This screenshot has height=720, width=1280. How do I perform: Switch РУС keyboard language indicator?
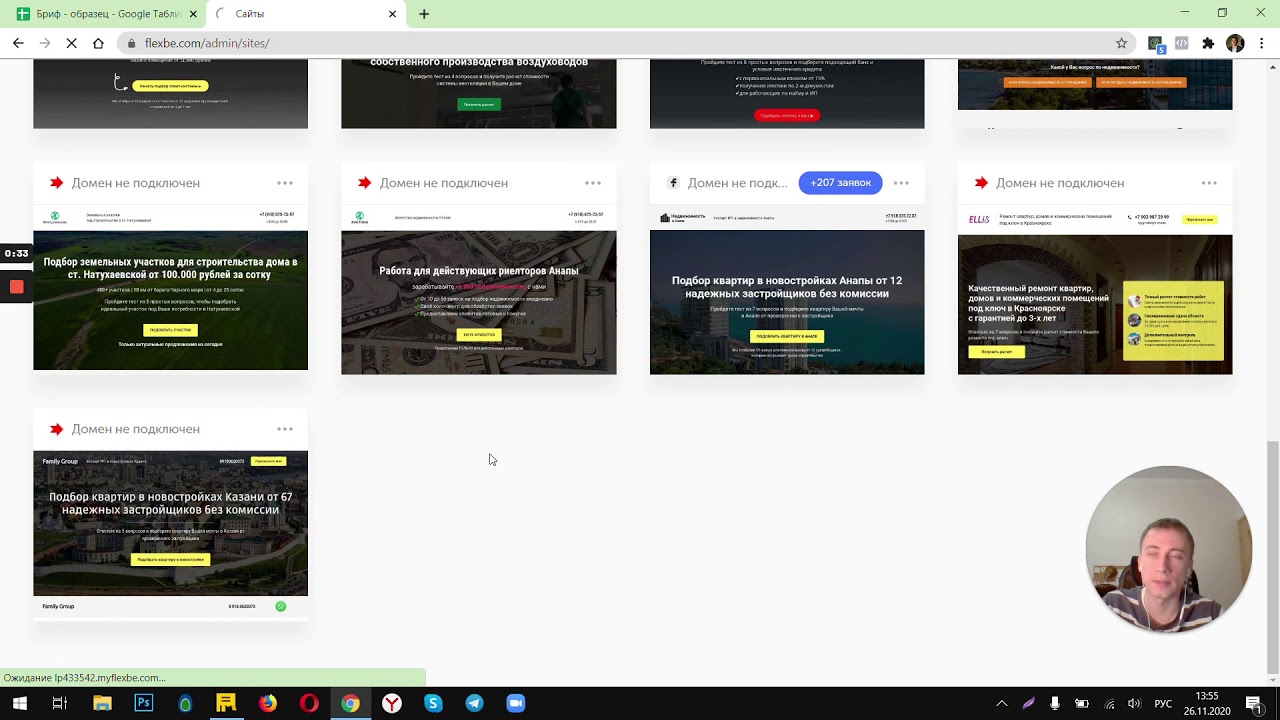click(1163, 703)
